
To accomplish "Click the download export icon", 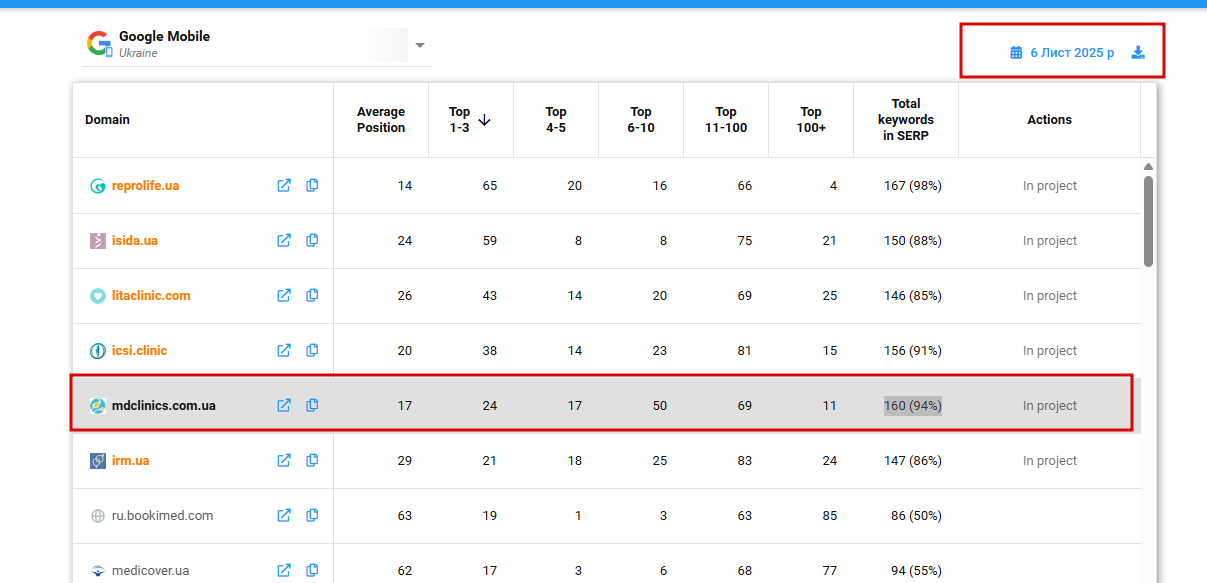I will (1138, 52).
